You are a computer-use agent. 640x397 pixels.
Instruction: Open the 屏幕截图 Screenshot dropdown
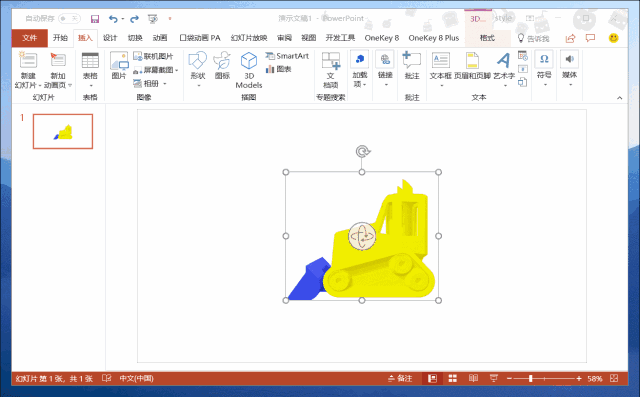(x=156, y=70)
